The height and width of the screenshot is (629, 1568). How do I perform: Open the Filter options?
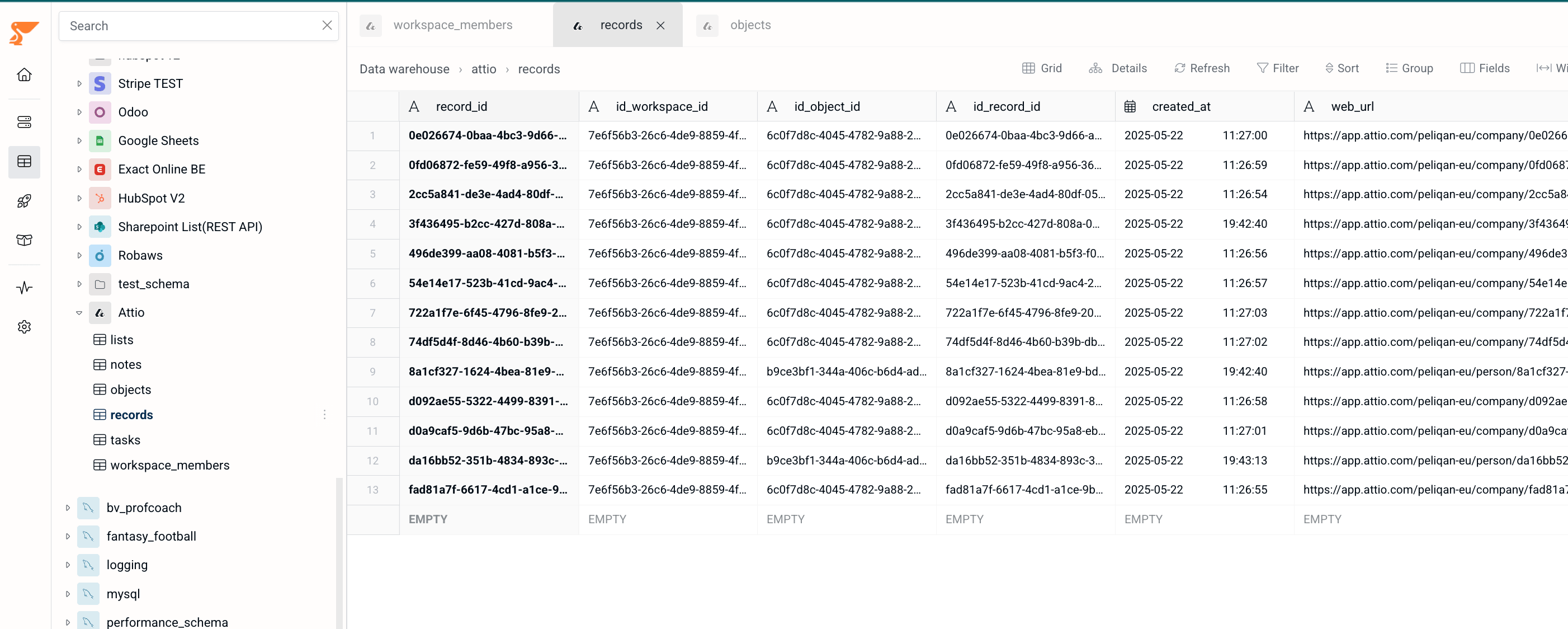(1278, 68)
